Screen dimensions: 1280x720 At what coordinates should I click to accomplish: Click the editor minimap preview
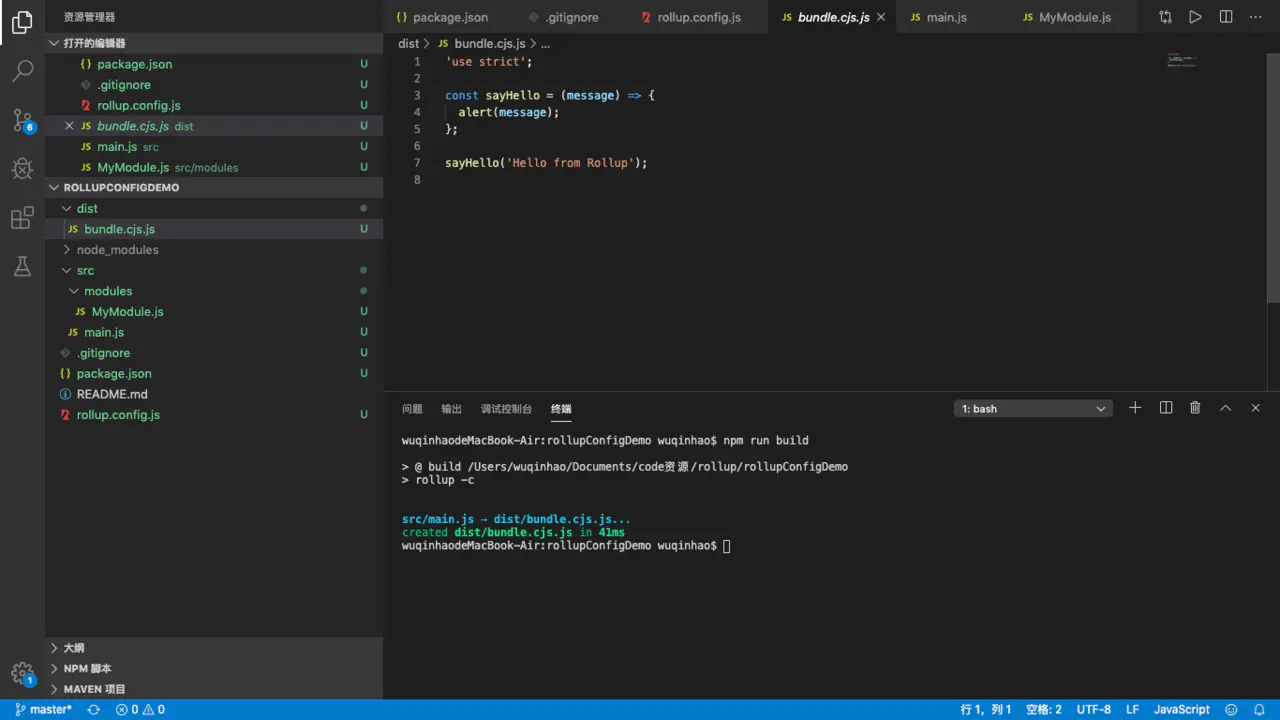[1181, 60]
